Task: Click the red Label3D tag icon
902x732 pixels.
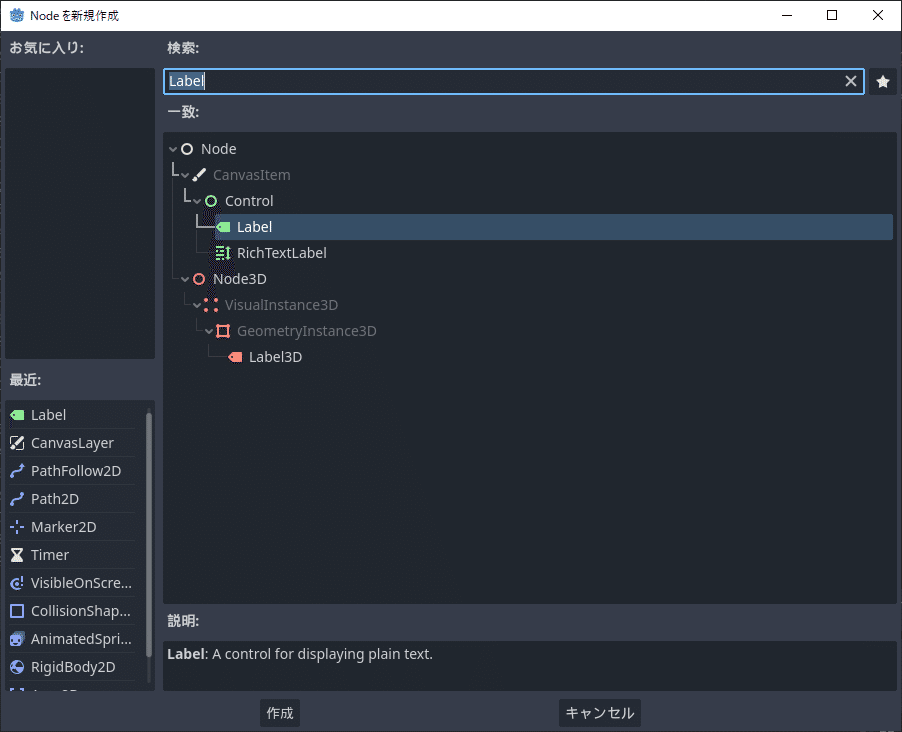Action: 235,357
